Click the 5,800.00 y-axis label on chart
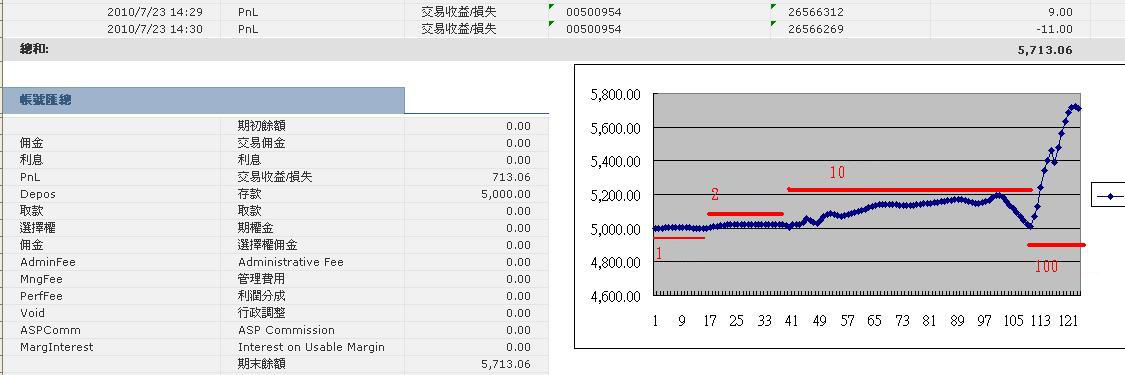 click(614, 95)
